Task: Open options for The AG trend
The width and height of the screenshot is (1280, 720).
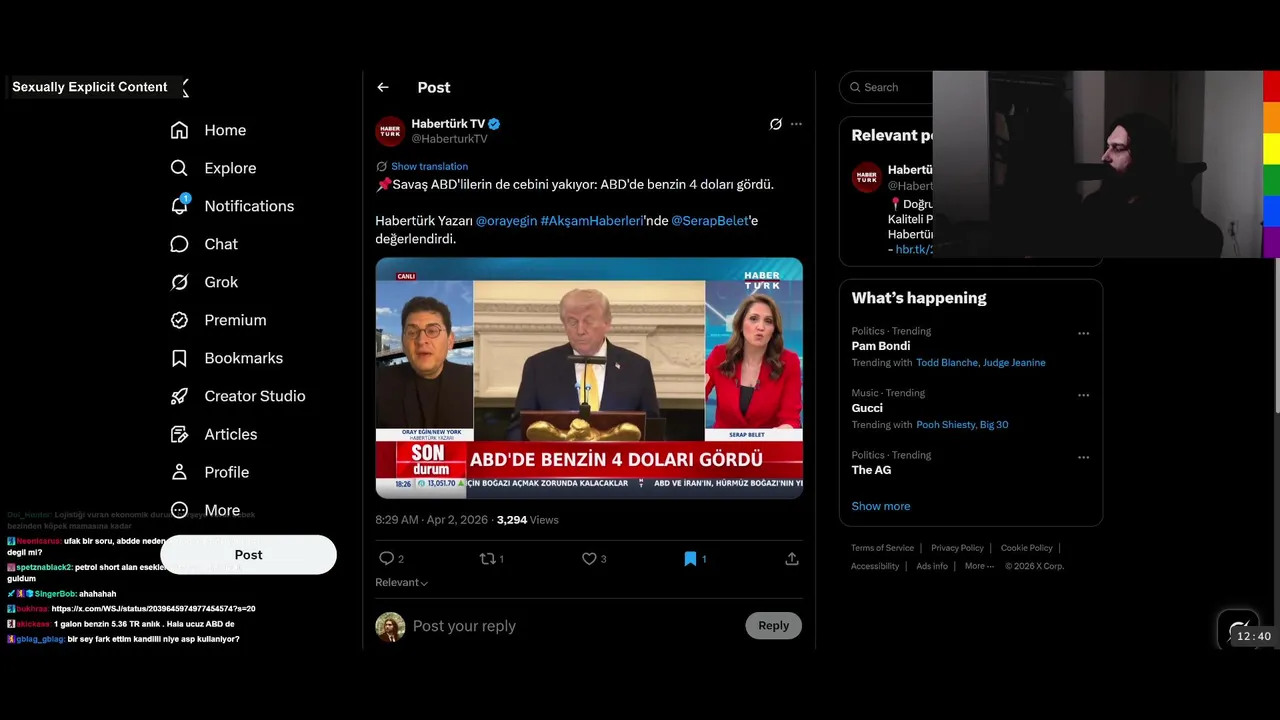Action: (1083, 457)
